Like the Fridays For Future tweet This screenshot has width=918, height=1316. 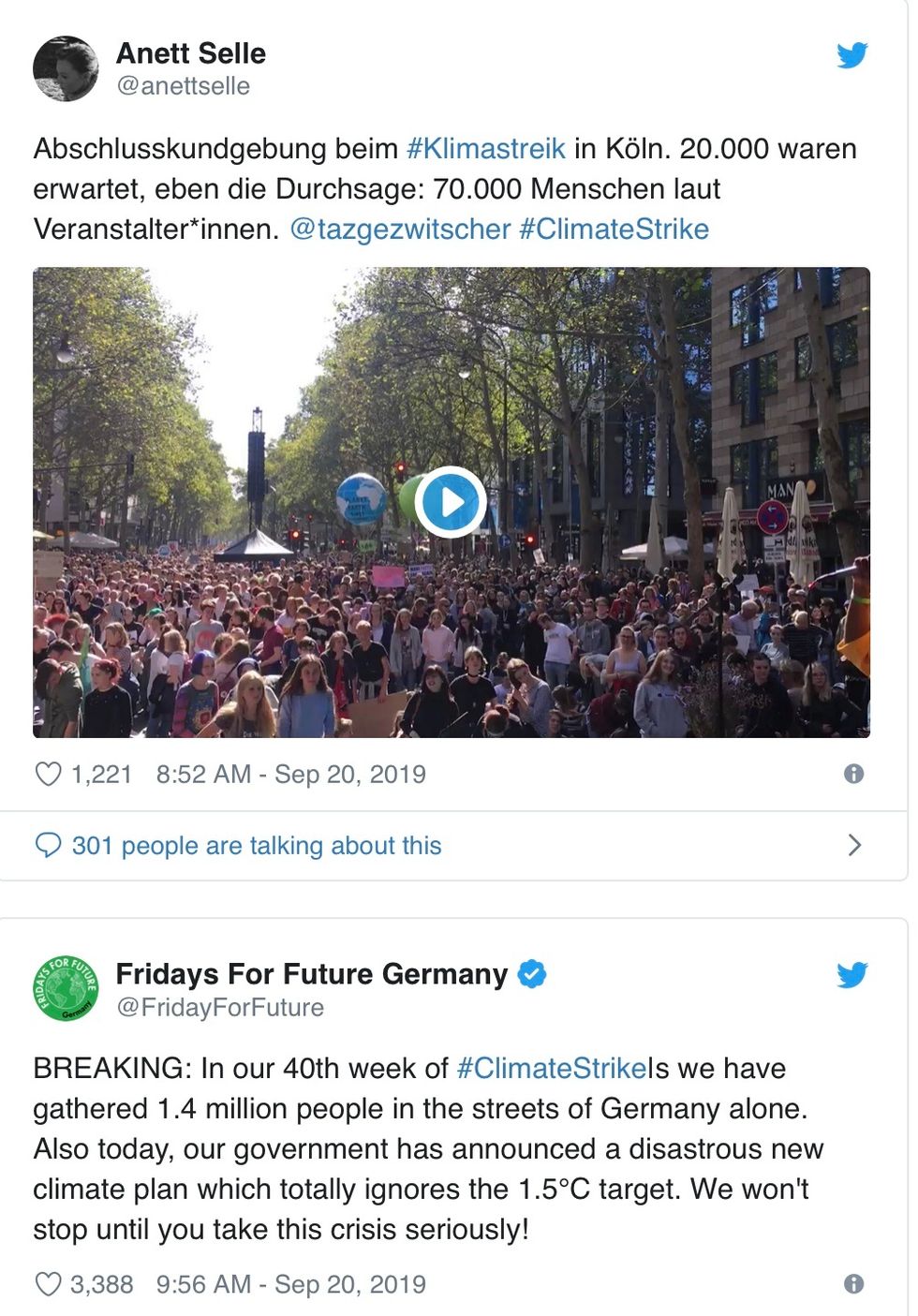click(48, 1284)
